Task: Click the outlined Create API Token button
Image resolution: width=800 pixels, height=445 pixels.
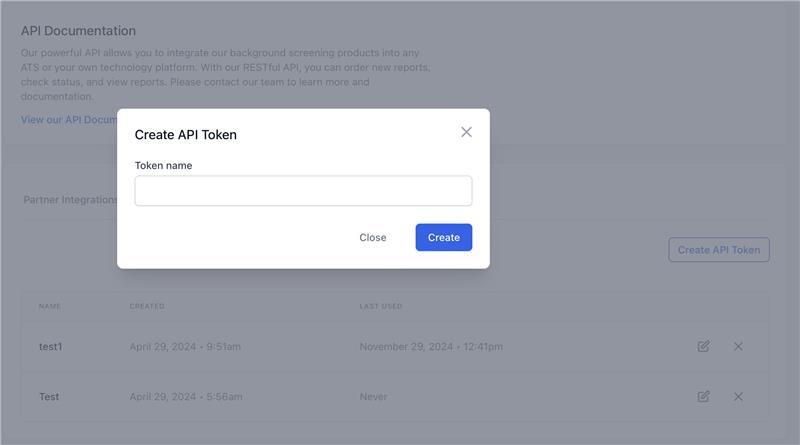Action: pyautogui.click(x=719, y=250)
